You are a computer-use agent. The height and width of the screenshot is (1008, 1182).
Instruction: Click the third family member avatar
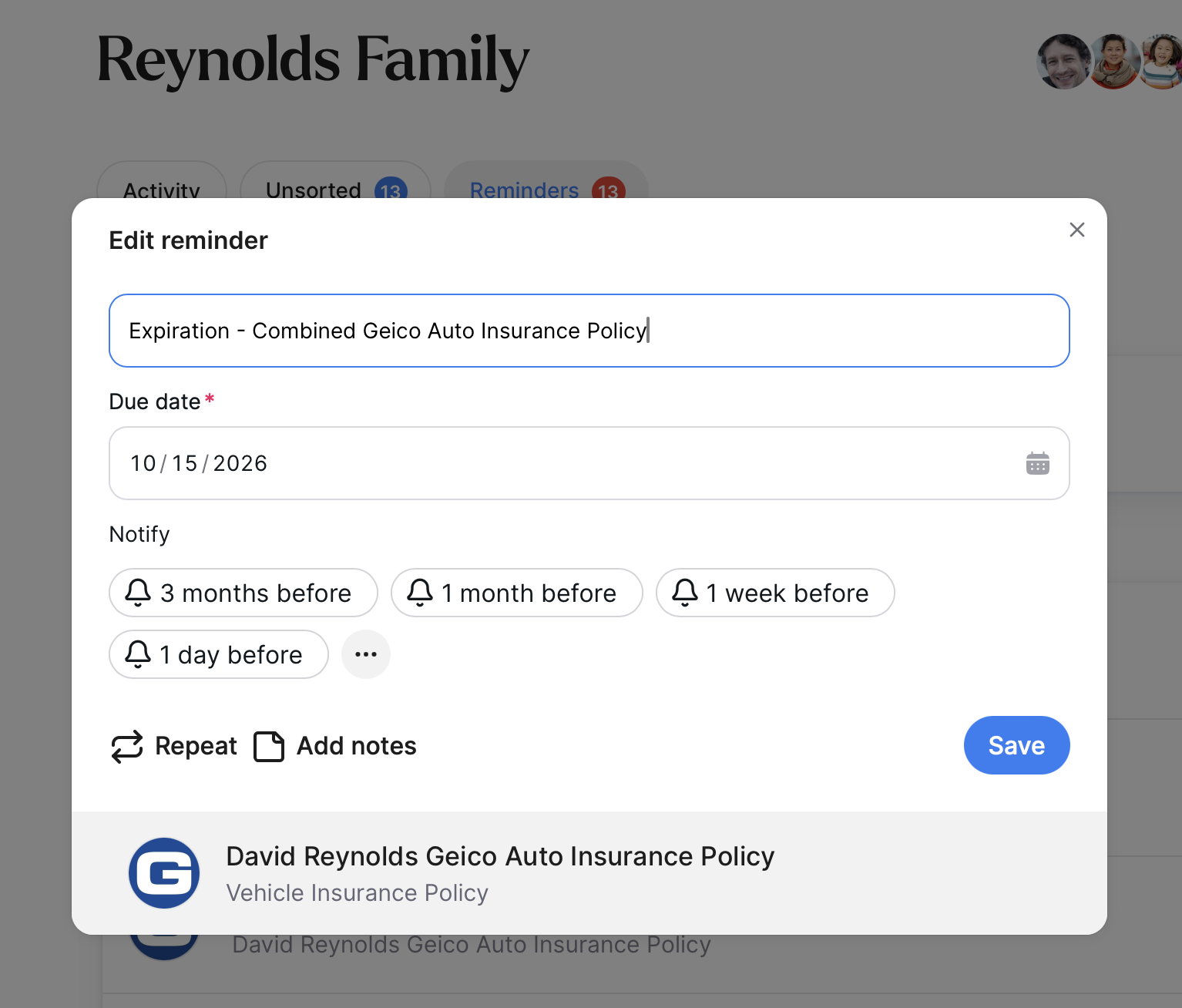pyautogui.click(x=1161, y=62)
